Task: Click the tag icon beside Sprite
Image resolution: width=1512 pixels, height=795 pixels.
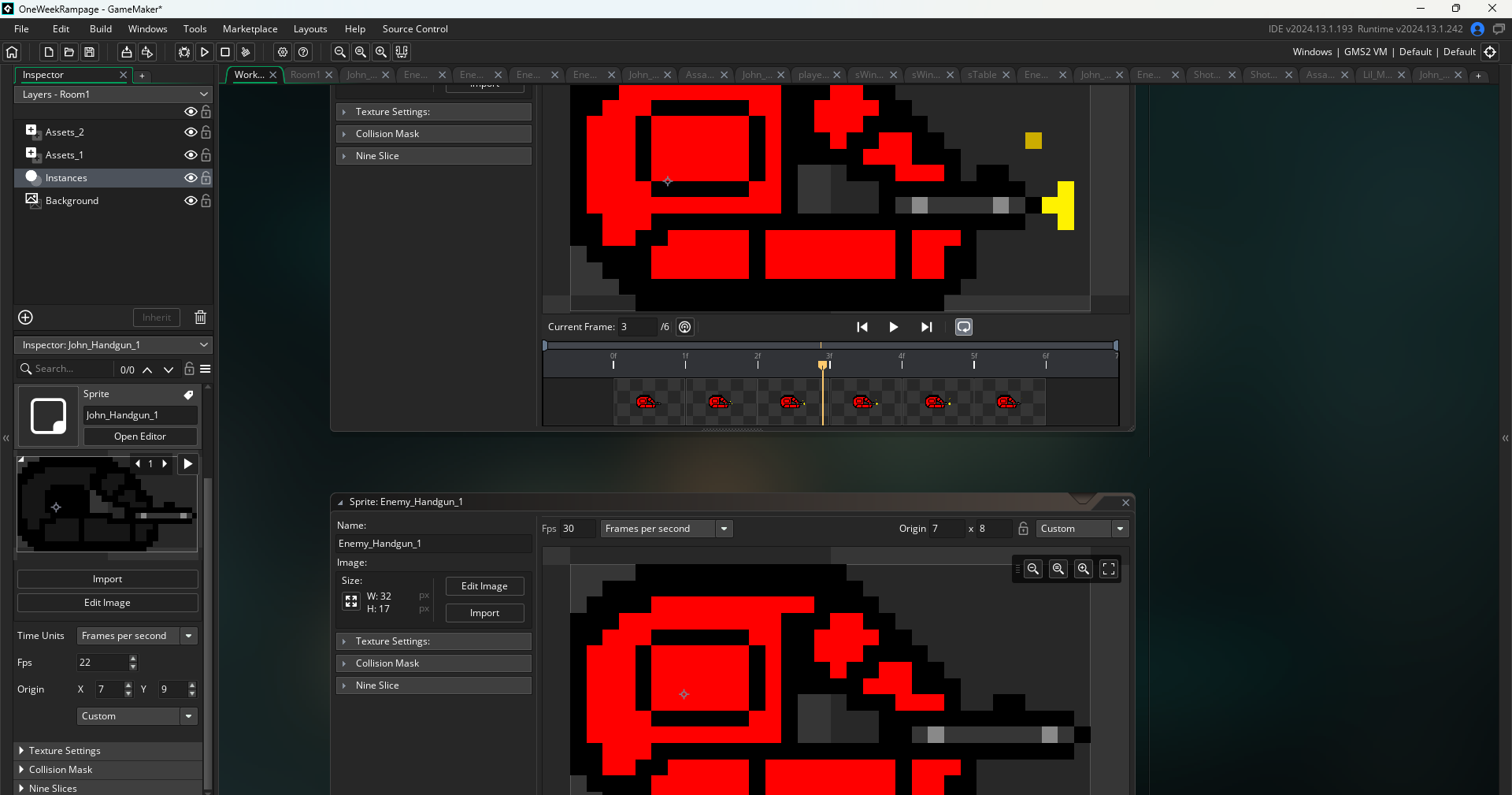Action: click(189, 395)
